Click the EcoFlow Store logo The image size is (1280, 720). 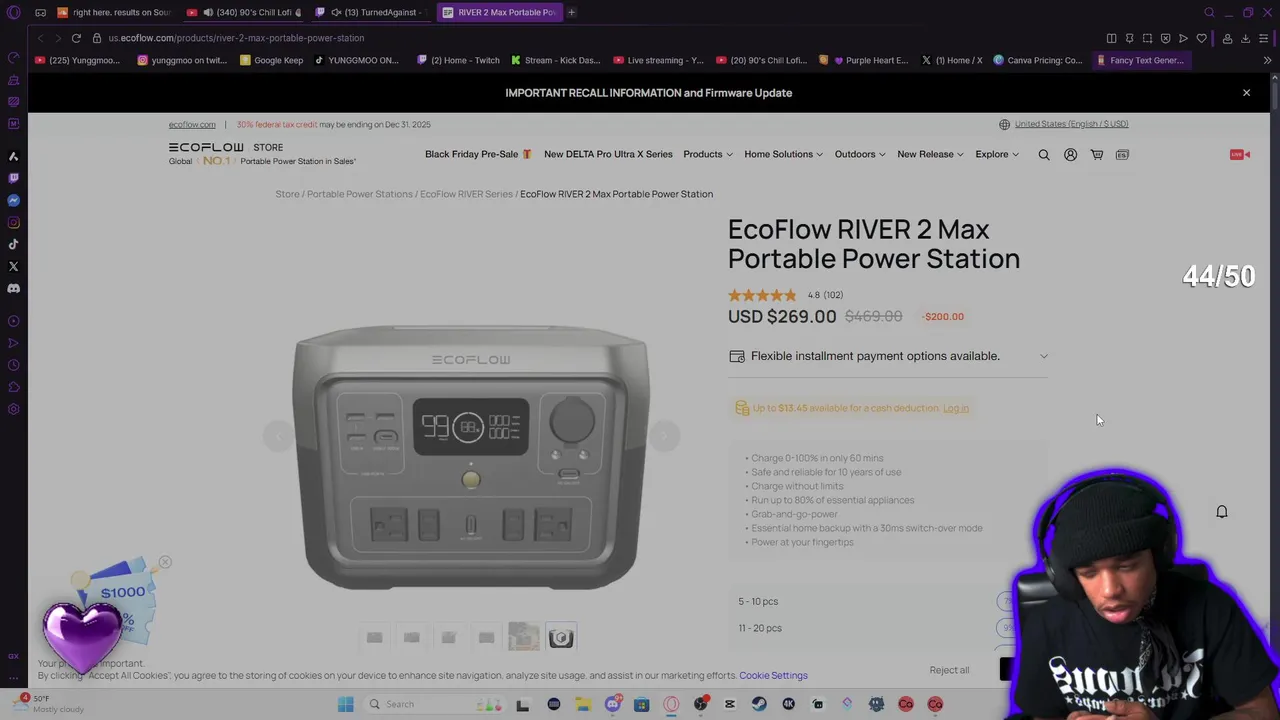pyautogui.click(x=226, y=147)
